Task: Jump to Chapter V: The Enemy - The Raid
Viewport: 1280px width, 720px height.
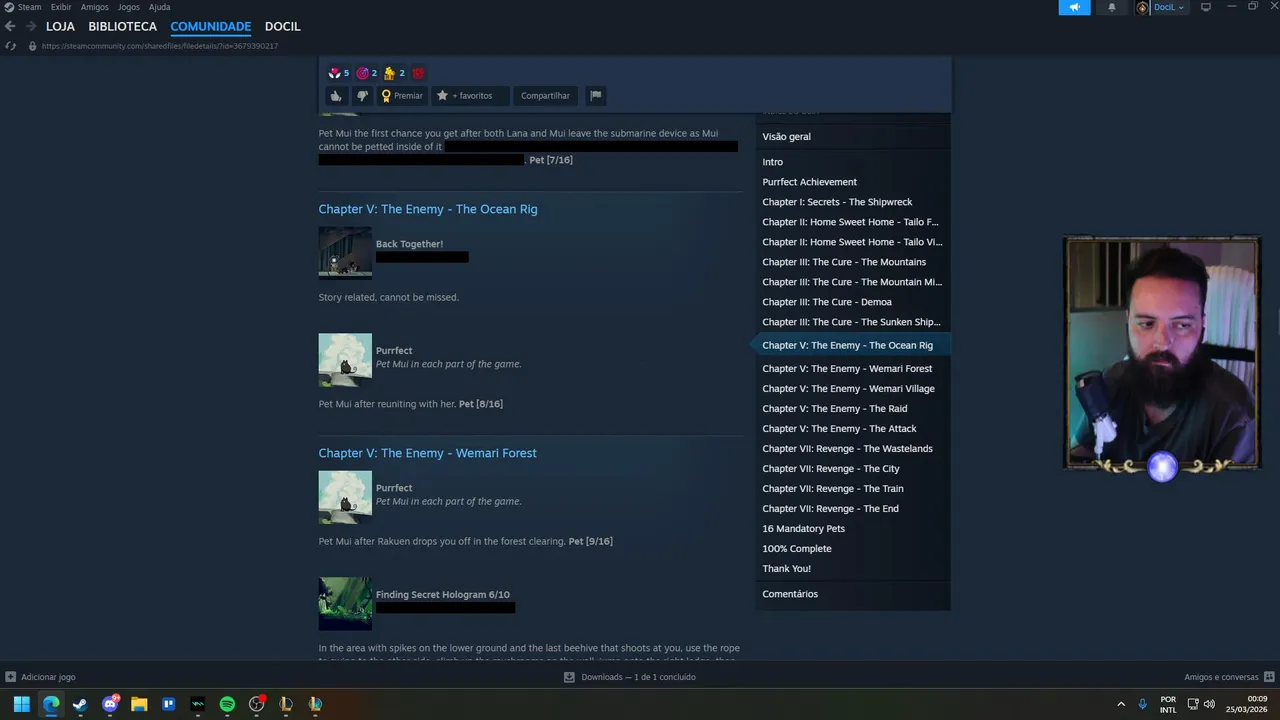Action: (x=834, y=409)
